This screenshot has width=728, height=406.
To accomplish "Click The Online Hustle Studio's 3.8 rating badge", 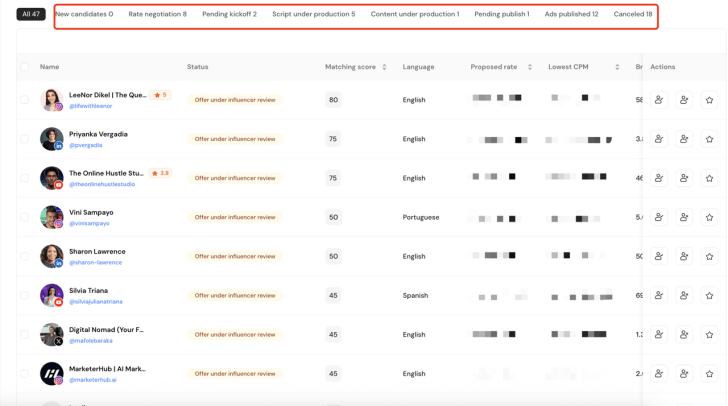I will click(161, 173).
